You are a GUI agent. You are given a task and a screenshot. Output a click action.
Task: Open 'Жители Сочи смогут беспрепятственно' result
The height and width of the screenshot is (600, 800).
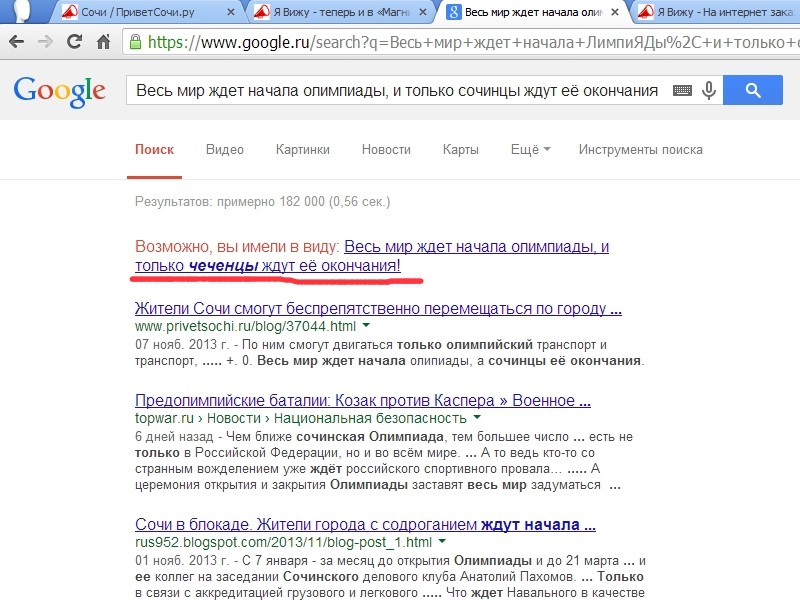coord(378,308)
